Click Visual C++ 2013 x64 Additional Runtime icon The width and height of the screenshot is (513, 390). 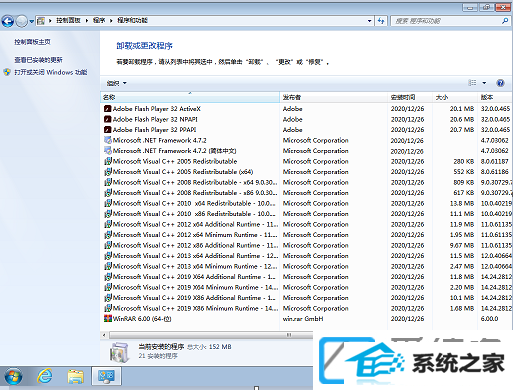[107, 256]
